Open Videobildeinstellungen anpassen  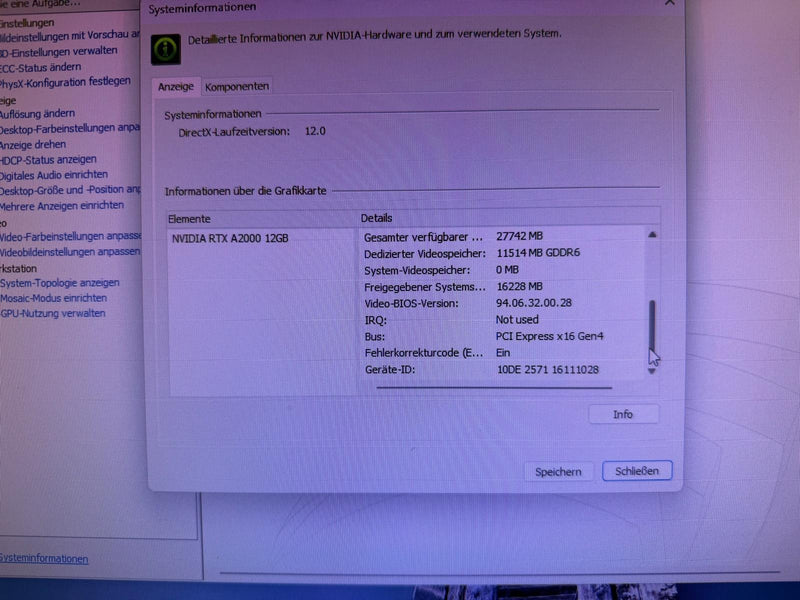point(70,252)
